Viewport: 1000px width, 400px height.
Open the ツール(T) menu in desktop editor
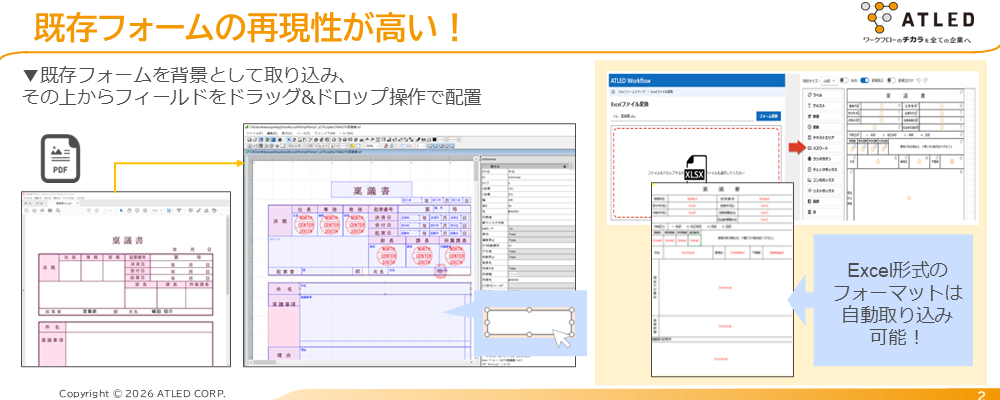coord(302,133)
